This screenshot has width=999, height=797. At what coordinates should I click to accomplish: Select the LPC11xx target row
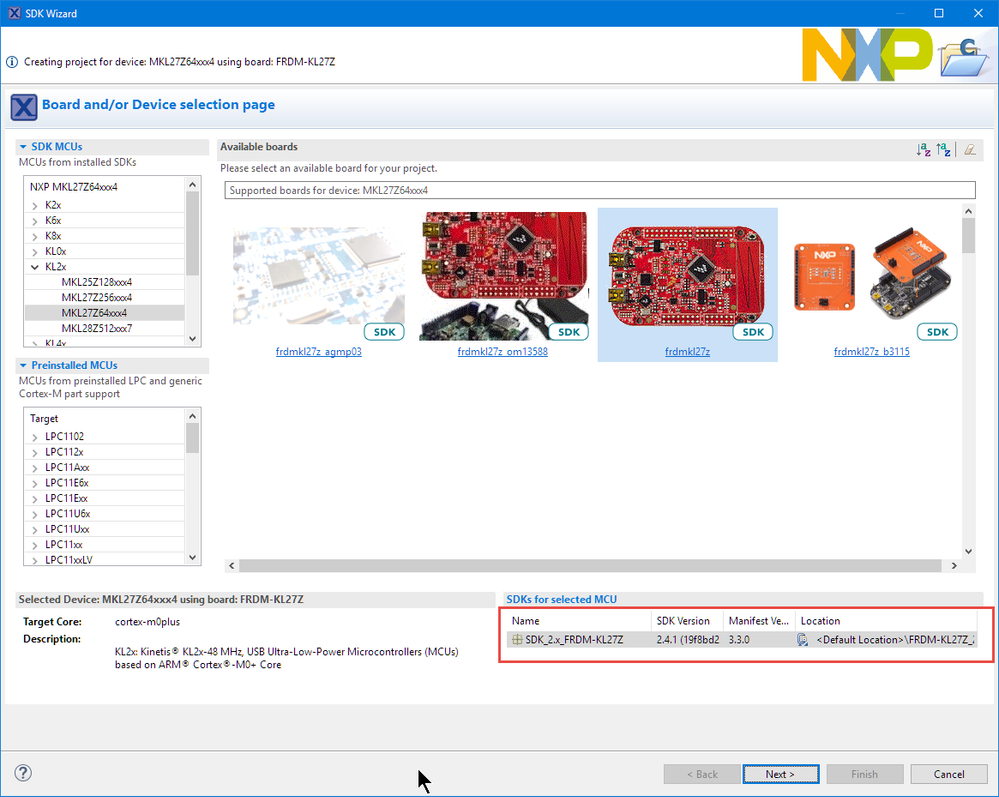(64, 544)
